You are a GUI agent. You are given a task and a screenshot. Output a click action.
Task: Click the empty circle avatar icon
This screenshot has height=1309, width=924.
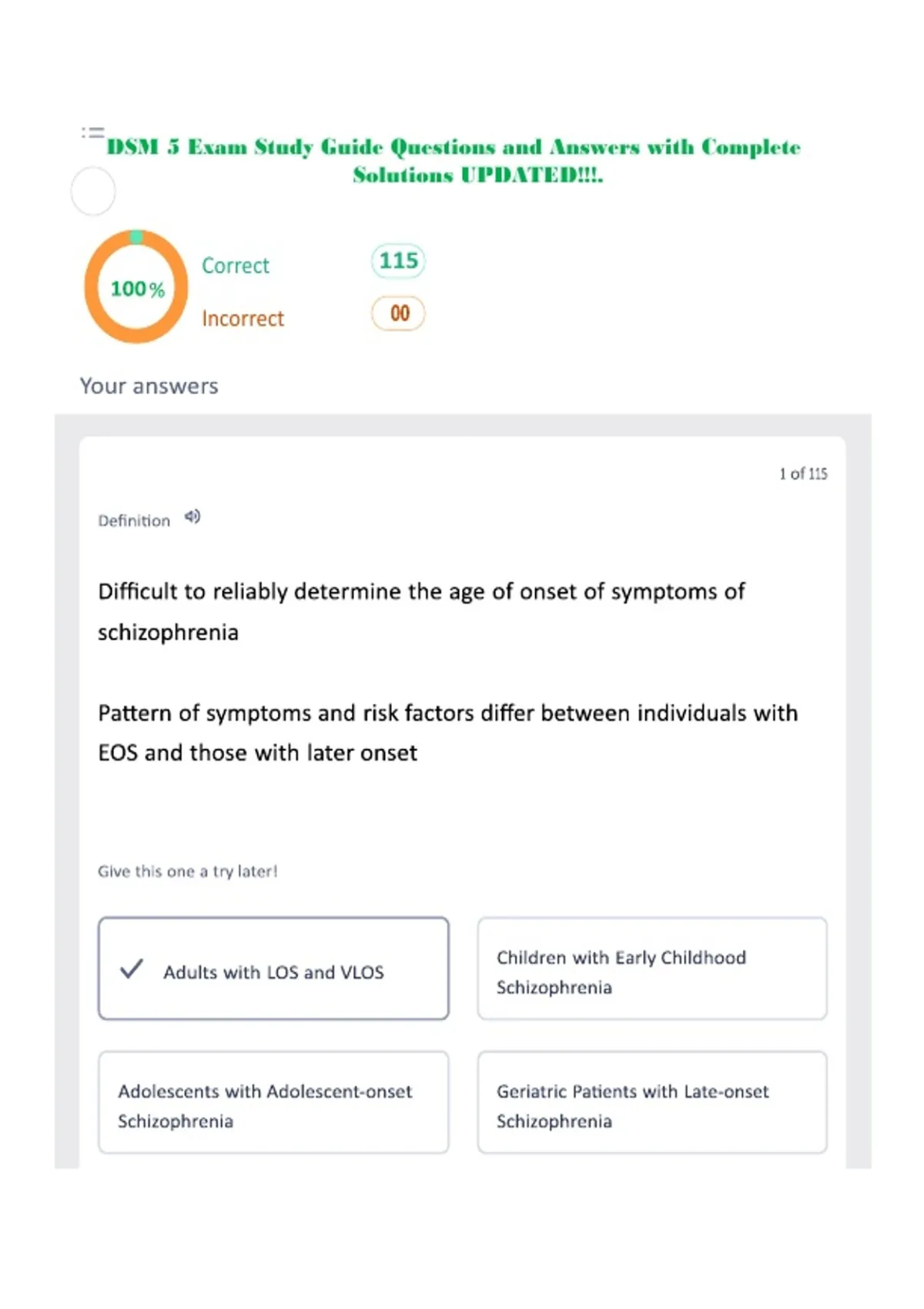(x=93, y=191)
